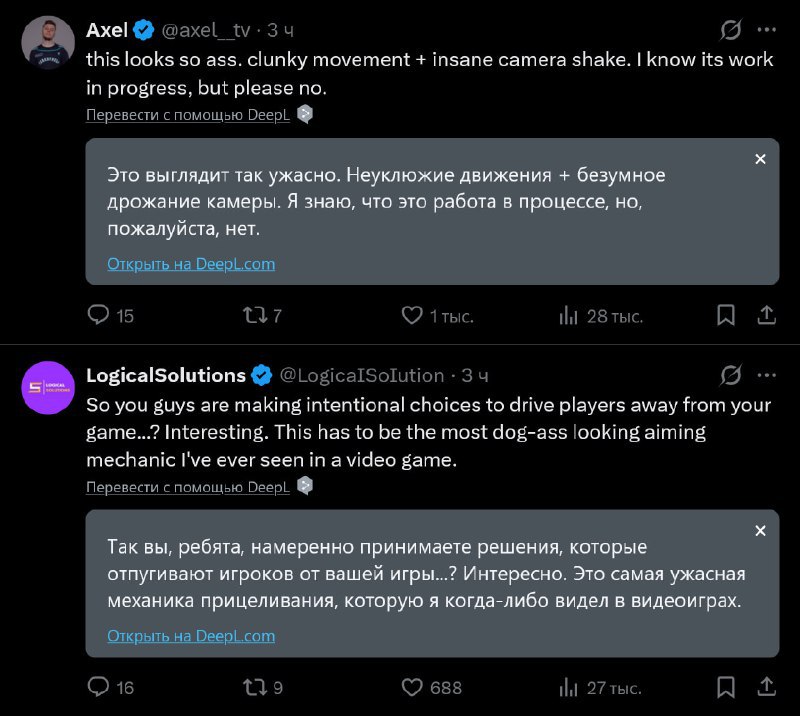Close LogicalSolutions' translation box

point(760,530)
